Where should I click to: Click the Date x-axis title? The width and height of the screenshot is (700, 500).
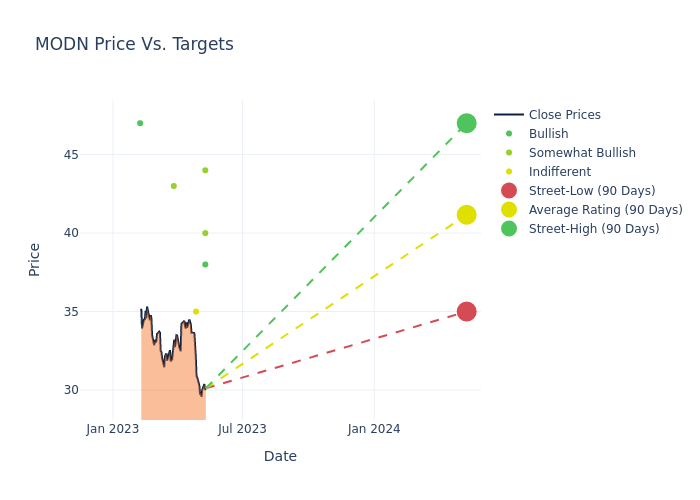(280, 456)
